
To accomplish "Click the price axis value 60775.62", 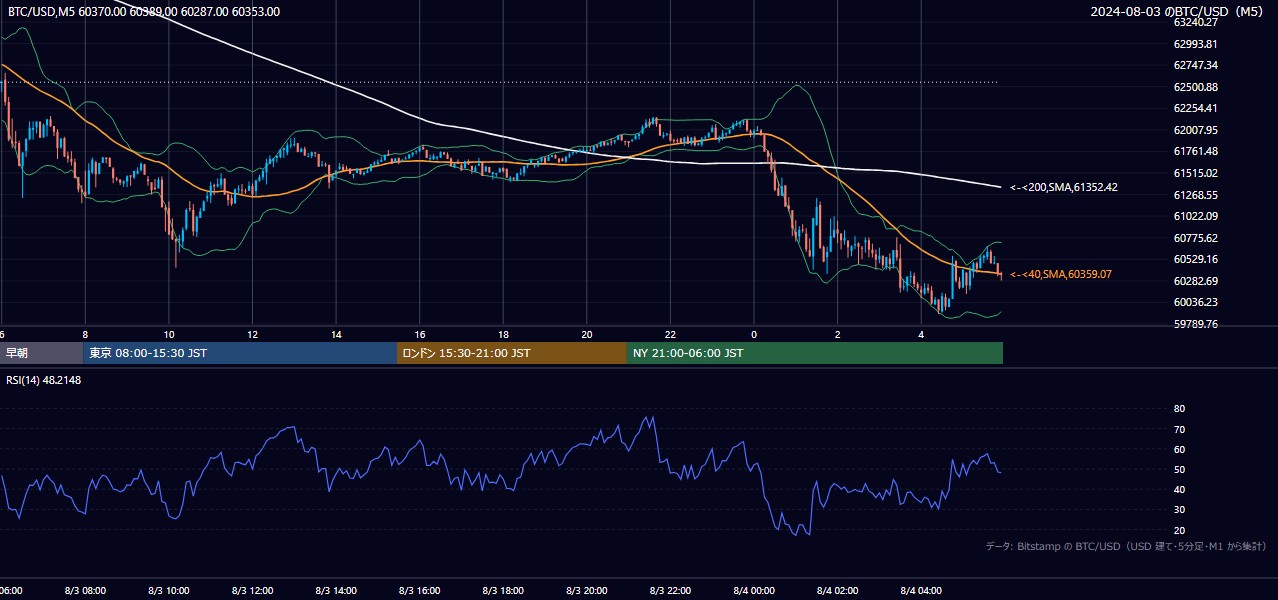I will (x=1195, y=238).
